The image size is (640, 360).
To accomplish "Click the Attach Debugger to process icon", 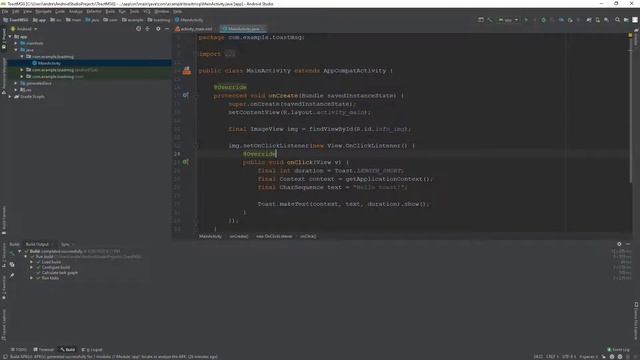I will pyautogui.click(x=570, y=20).
